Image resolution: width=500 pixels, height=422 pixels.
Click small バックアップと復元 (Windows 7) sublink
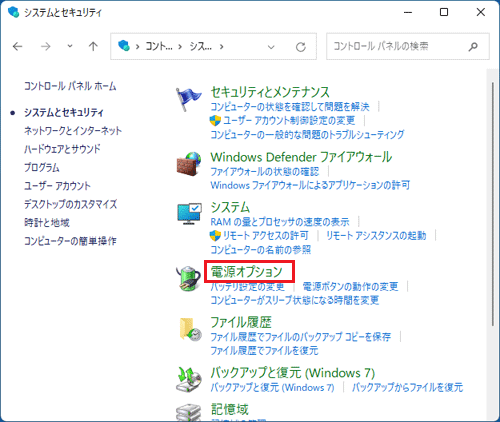272,387
